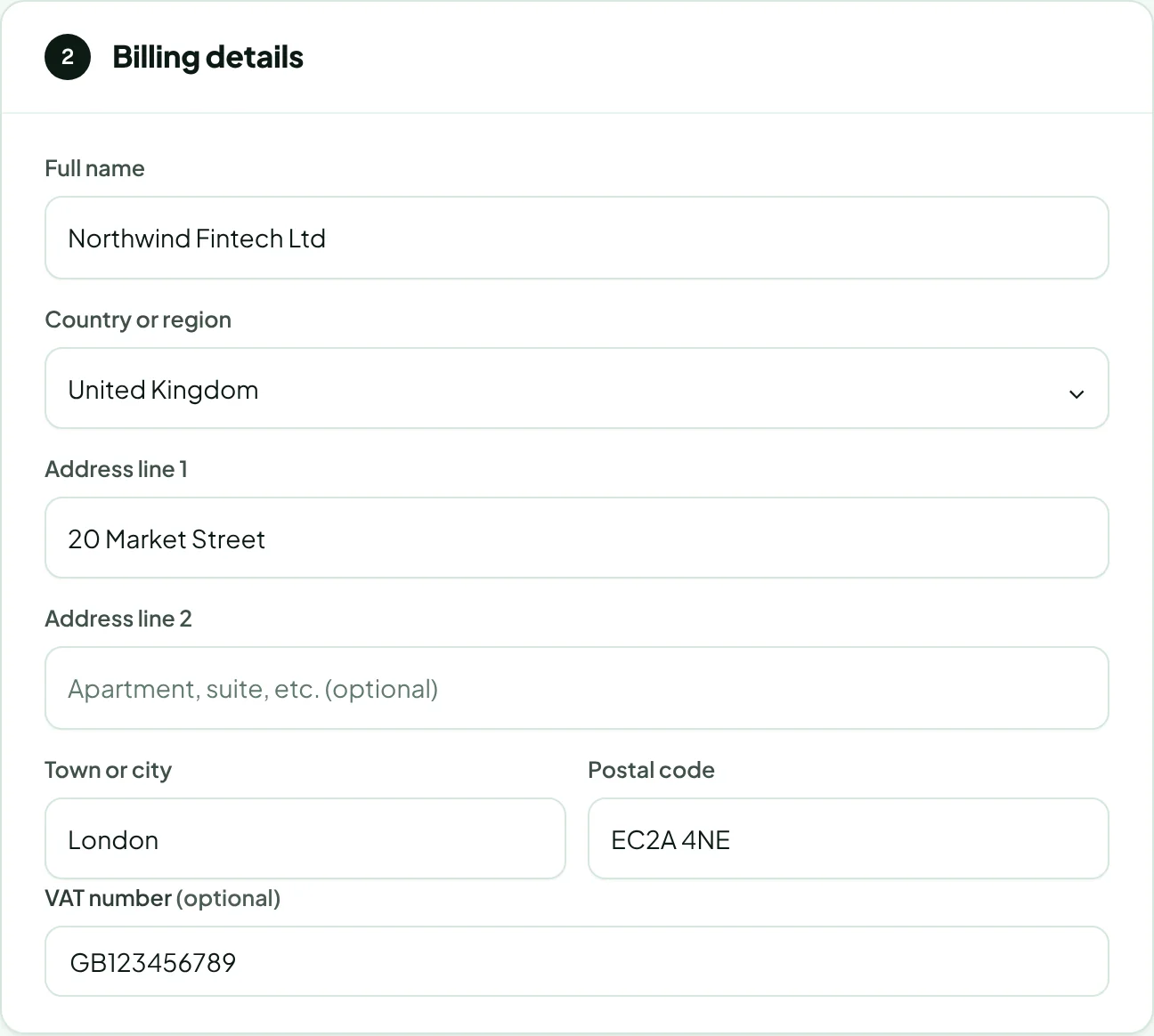The image size is (1154, 1036).
Task: Click the Address line 2 optional field
Action: 576,688
